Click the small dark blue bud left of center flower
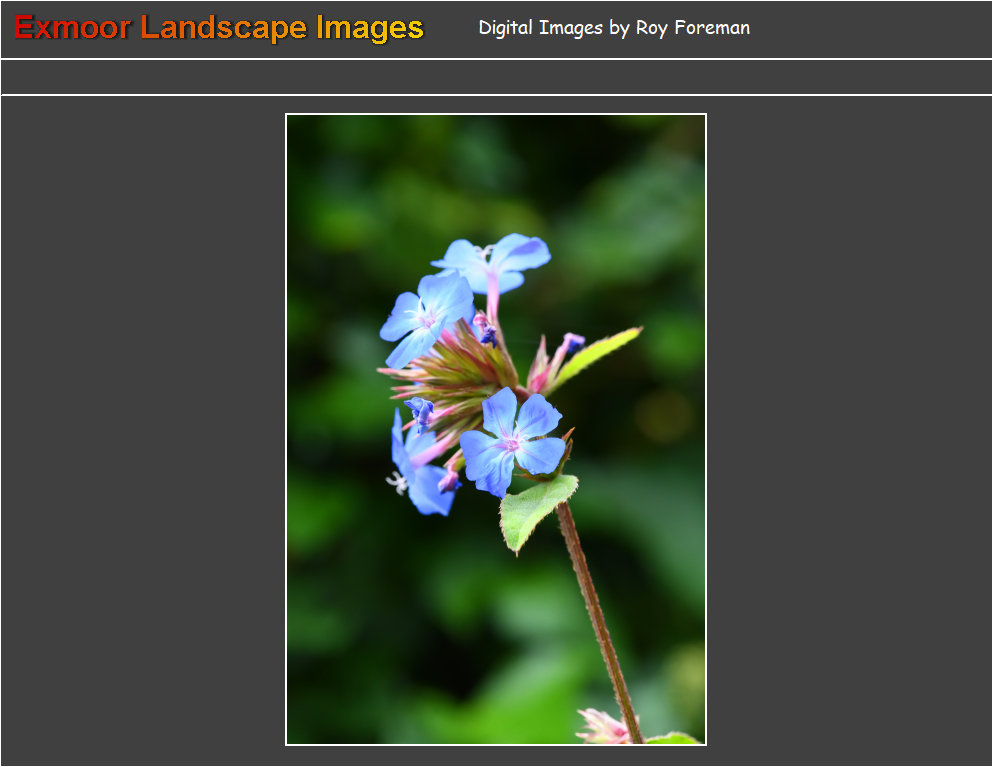Screen dimensions: 993x767 click(421, 410)
